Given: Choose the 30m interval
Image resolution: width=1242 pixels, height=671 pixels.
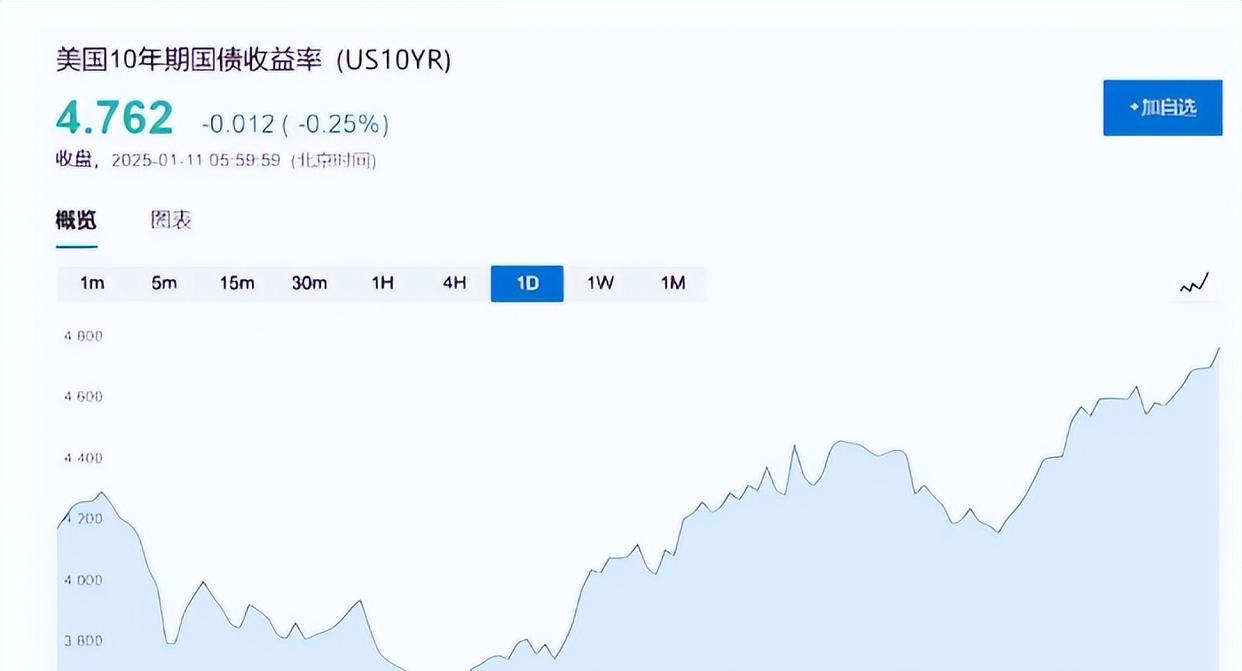Looking at the screenshot, I should click(x=309, y=283).
